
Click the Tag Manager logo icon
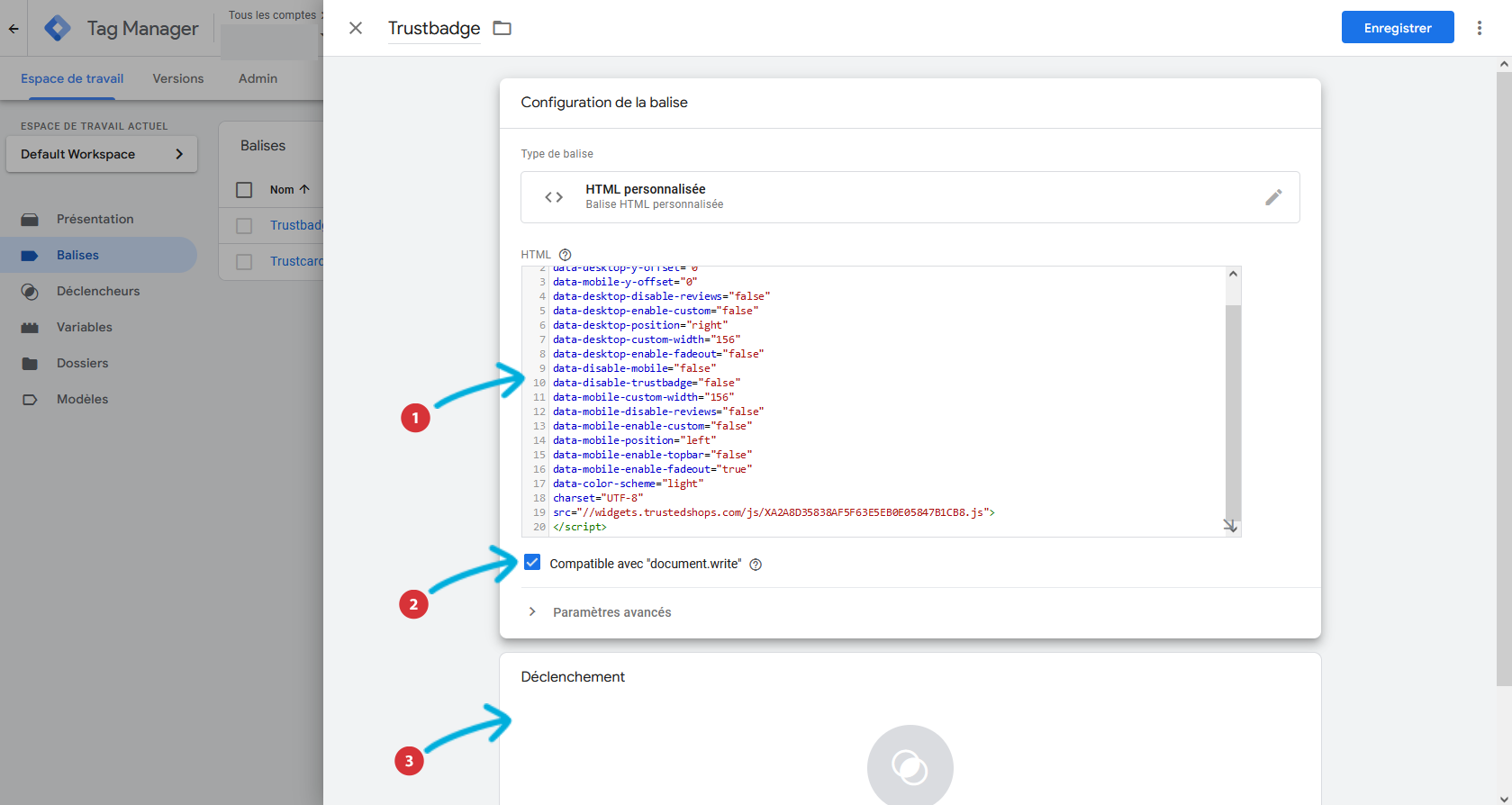click(58, 28)
